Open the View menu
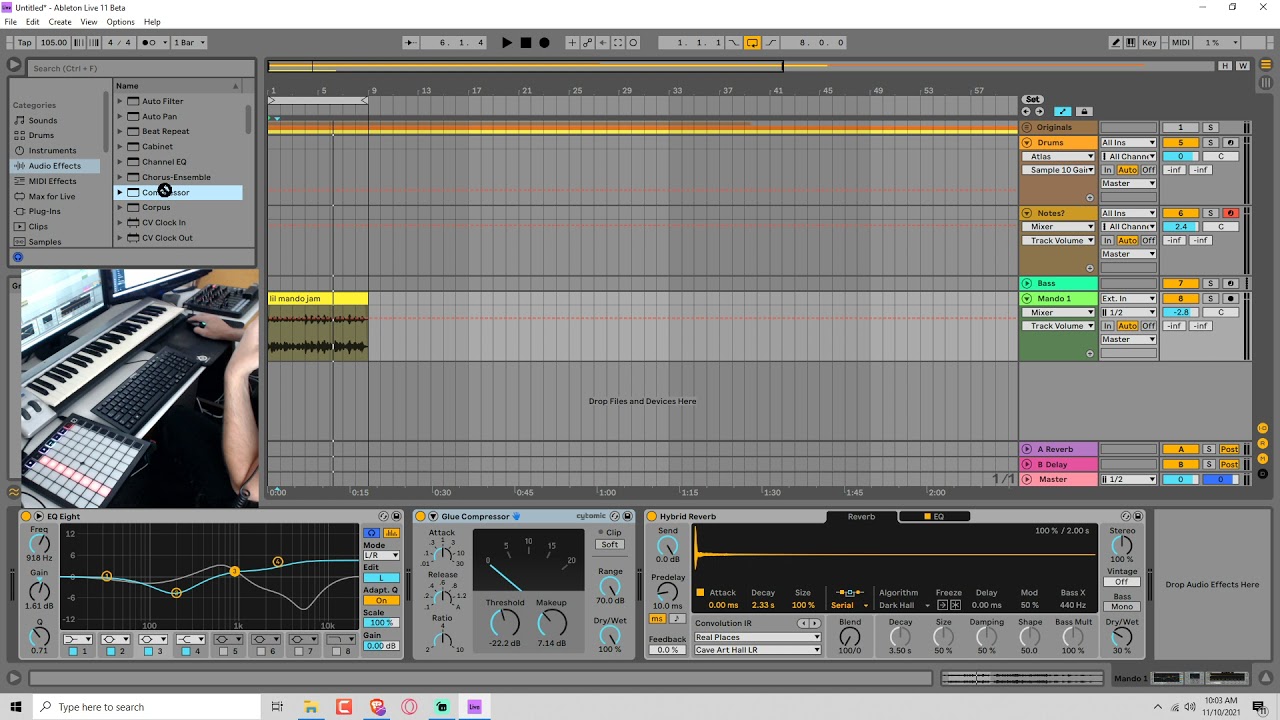The width and height of the screenshot is (1280, 720). [89, 22]
